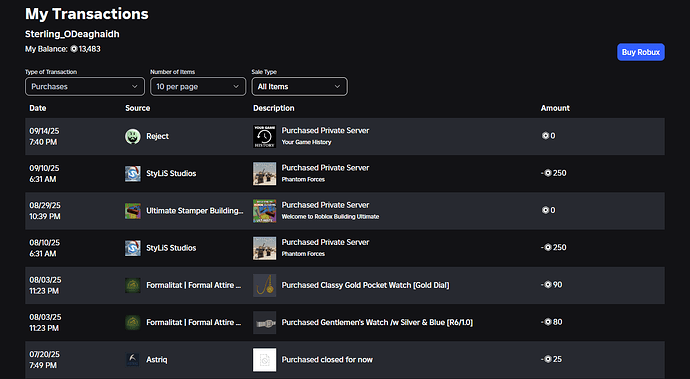Open the Type of Transaction Purchases dropdown
690x379 pixels.
85,86
